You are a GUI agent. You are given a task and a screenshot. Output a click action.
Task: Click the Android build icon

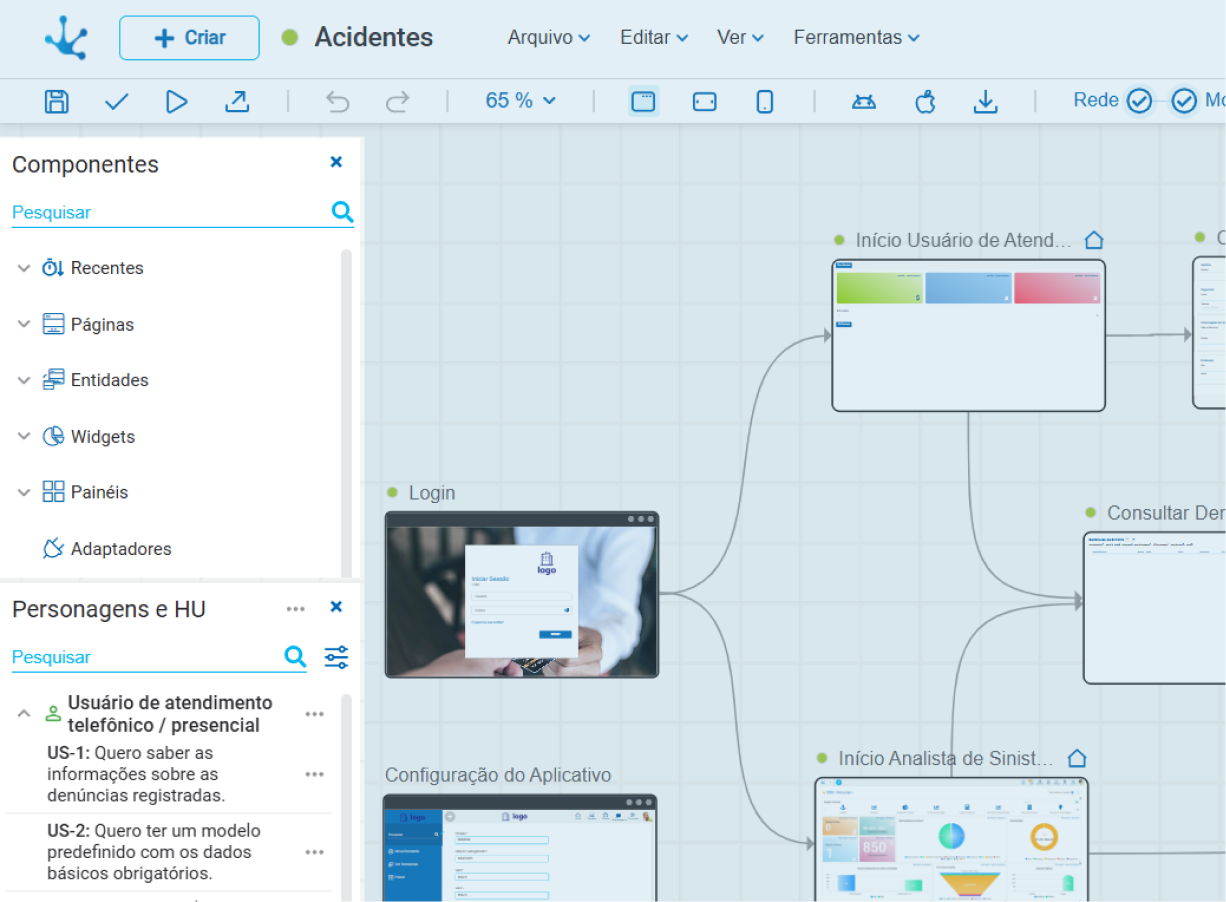pos(864,101)
